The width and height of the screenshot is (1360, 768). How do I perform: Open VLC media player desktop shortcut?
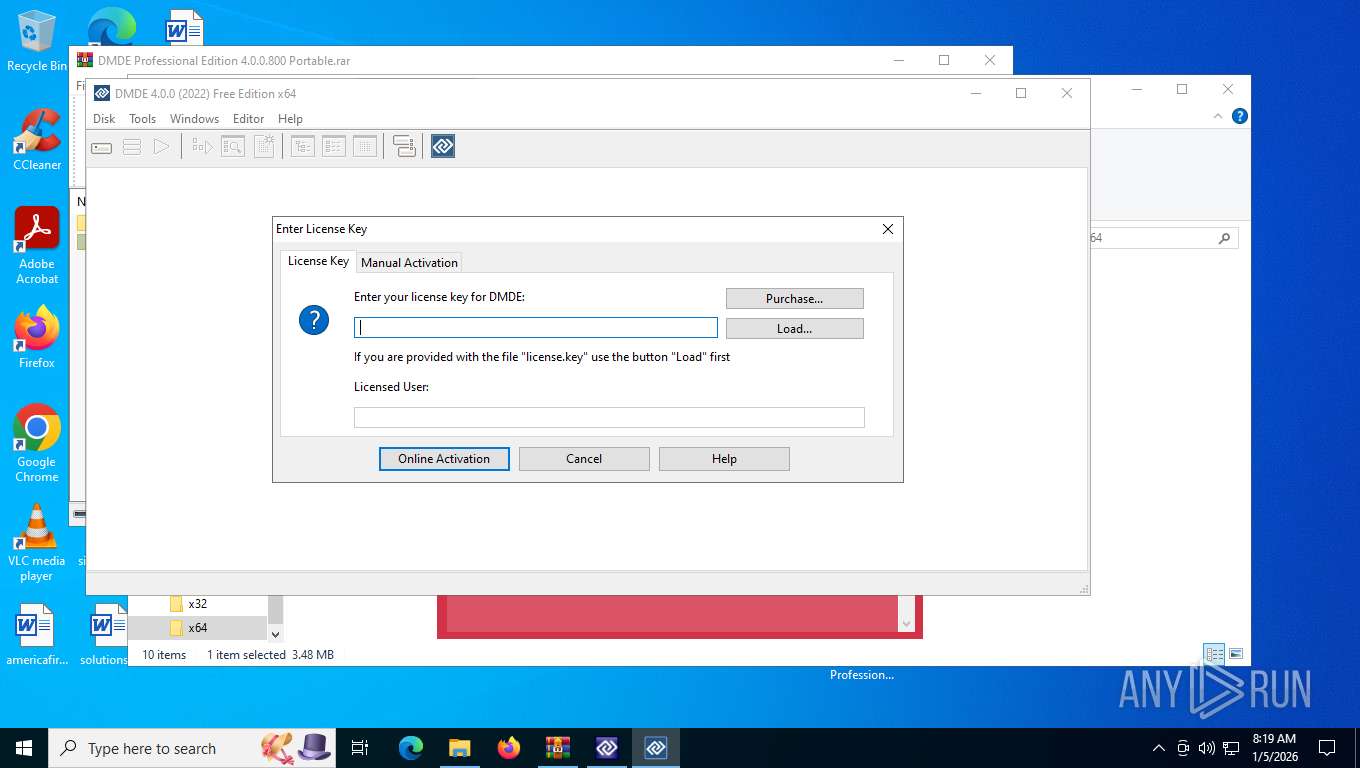point(37,542)
